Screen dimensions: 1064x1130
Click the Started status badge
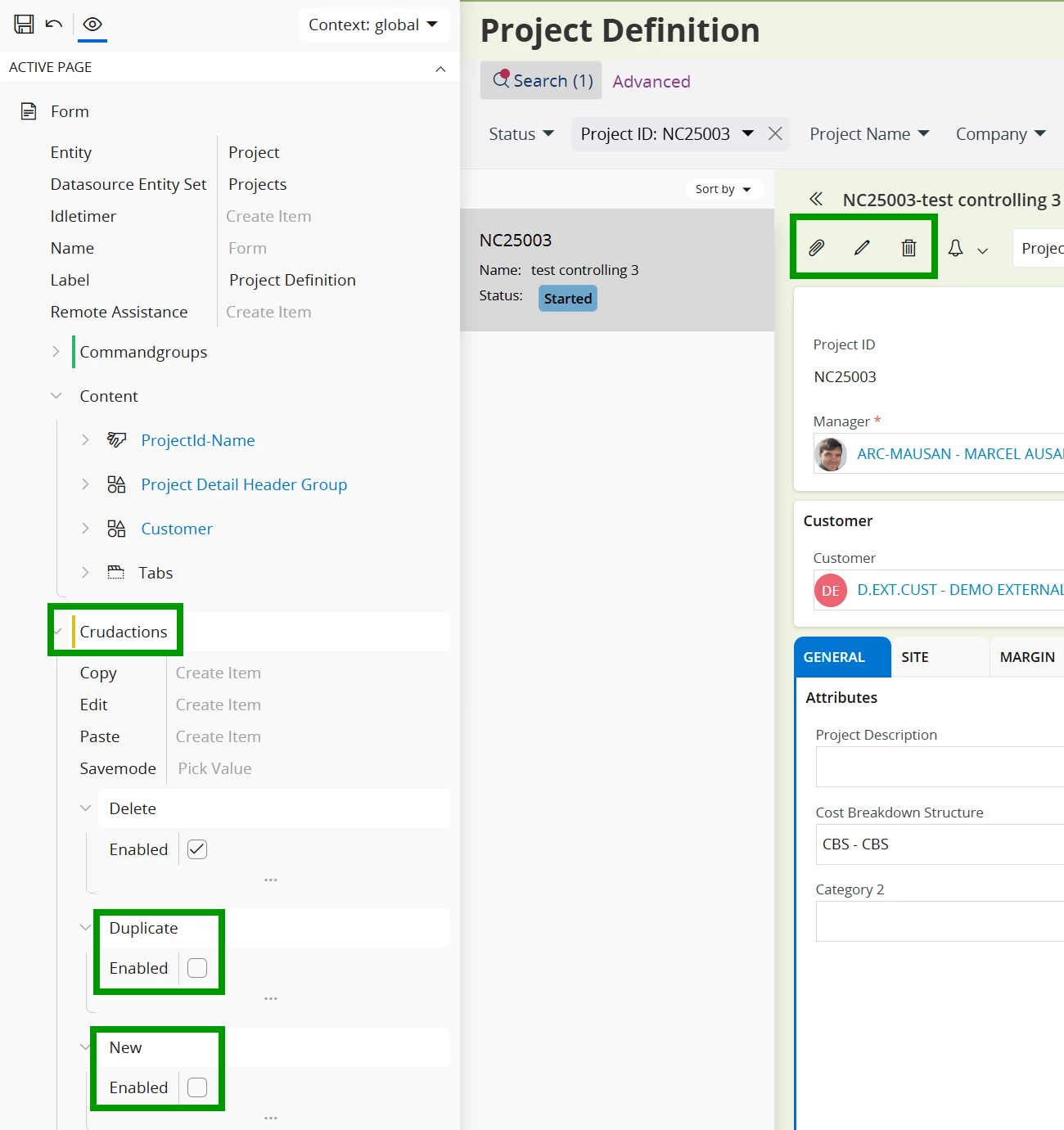(x=568, y=299)
